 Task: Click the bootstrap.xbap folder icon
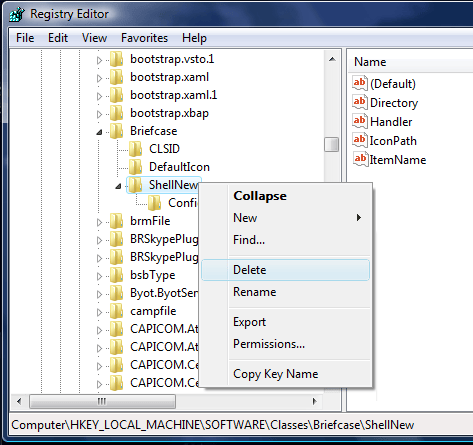coord(117,113)
